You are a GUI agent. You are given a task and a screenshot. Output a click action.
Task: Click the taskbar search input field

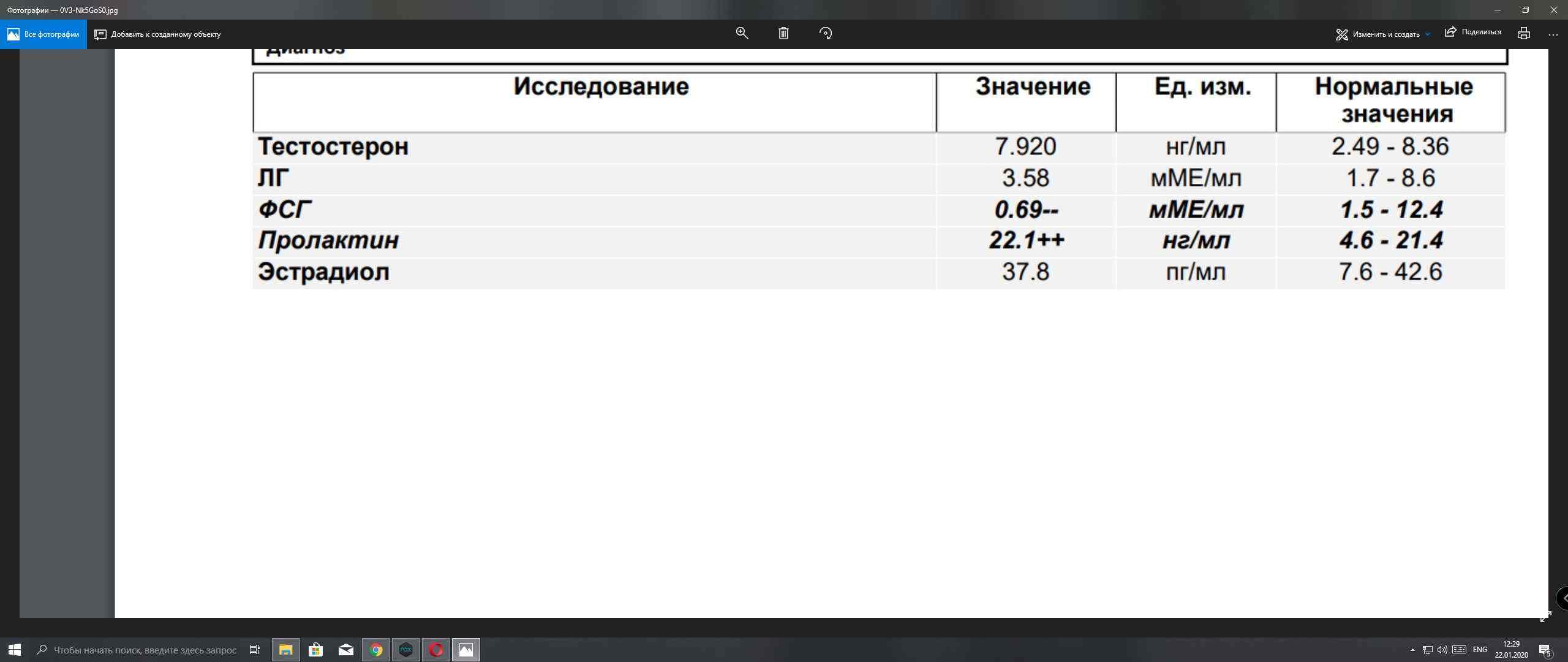[145, 650]
